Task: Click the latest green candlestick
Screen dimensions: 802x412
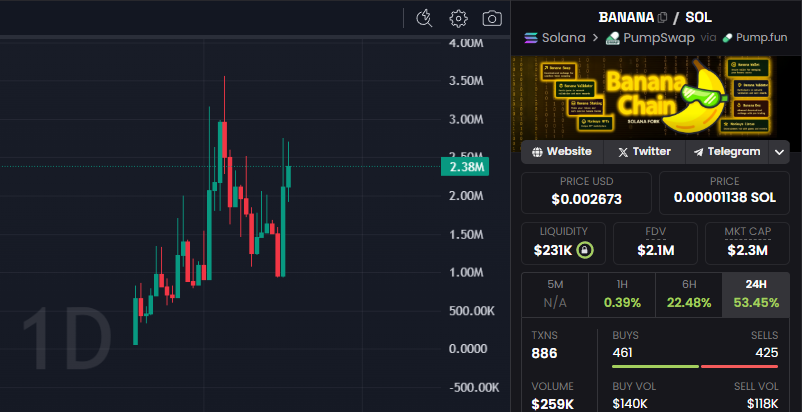Action: coord(288,176)
